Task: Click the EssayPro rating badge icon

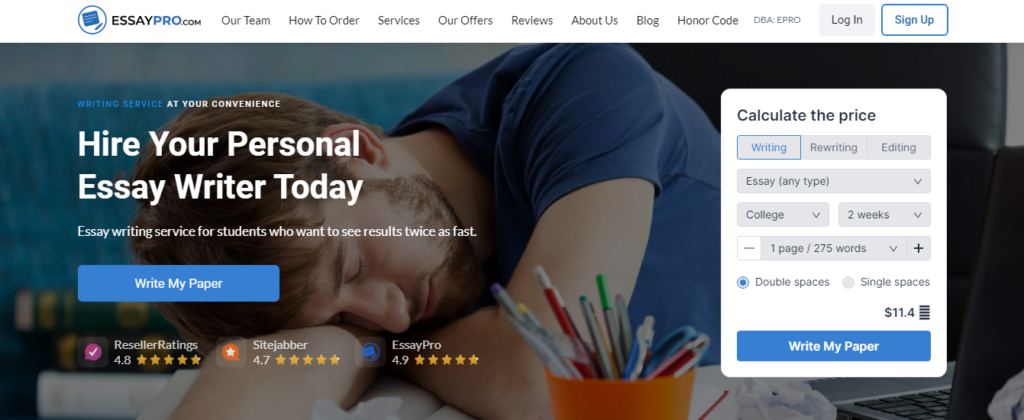Action: click(370, 352)
